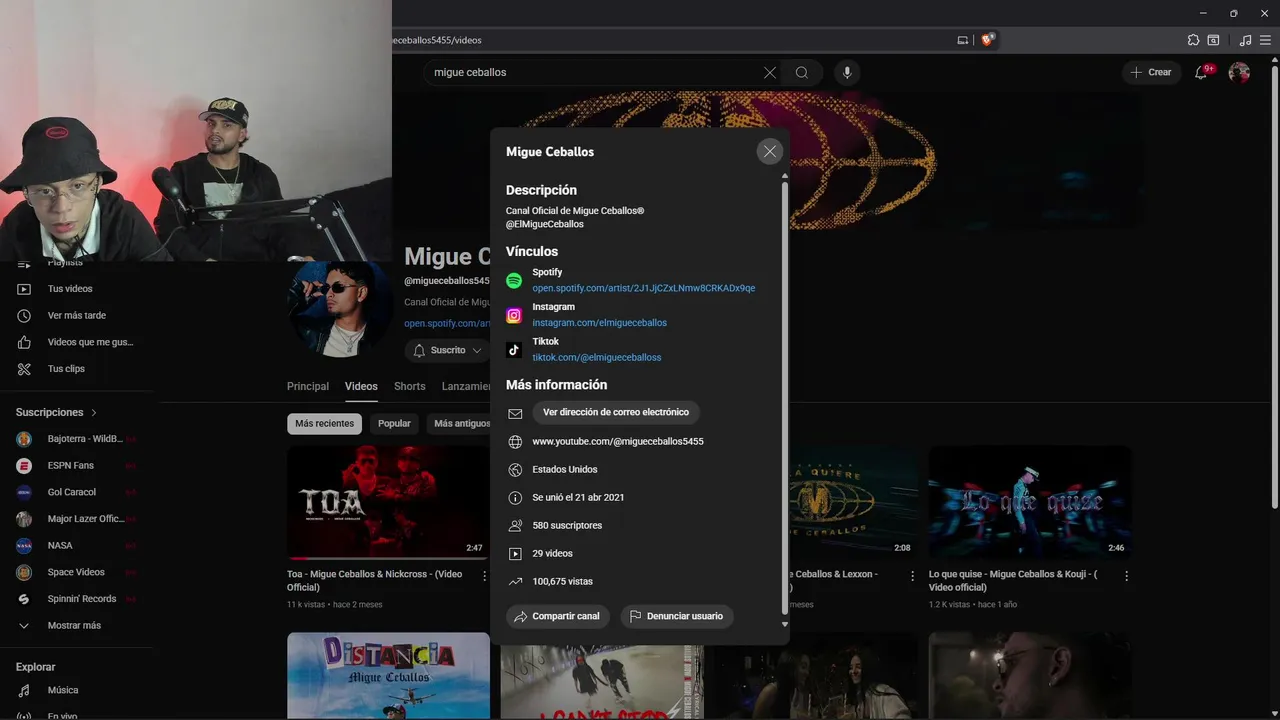Open the account avatar menu
1280x720 pixels.
pos(1239,72)
